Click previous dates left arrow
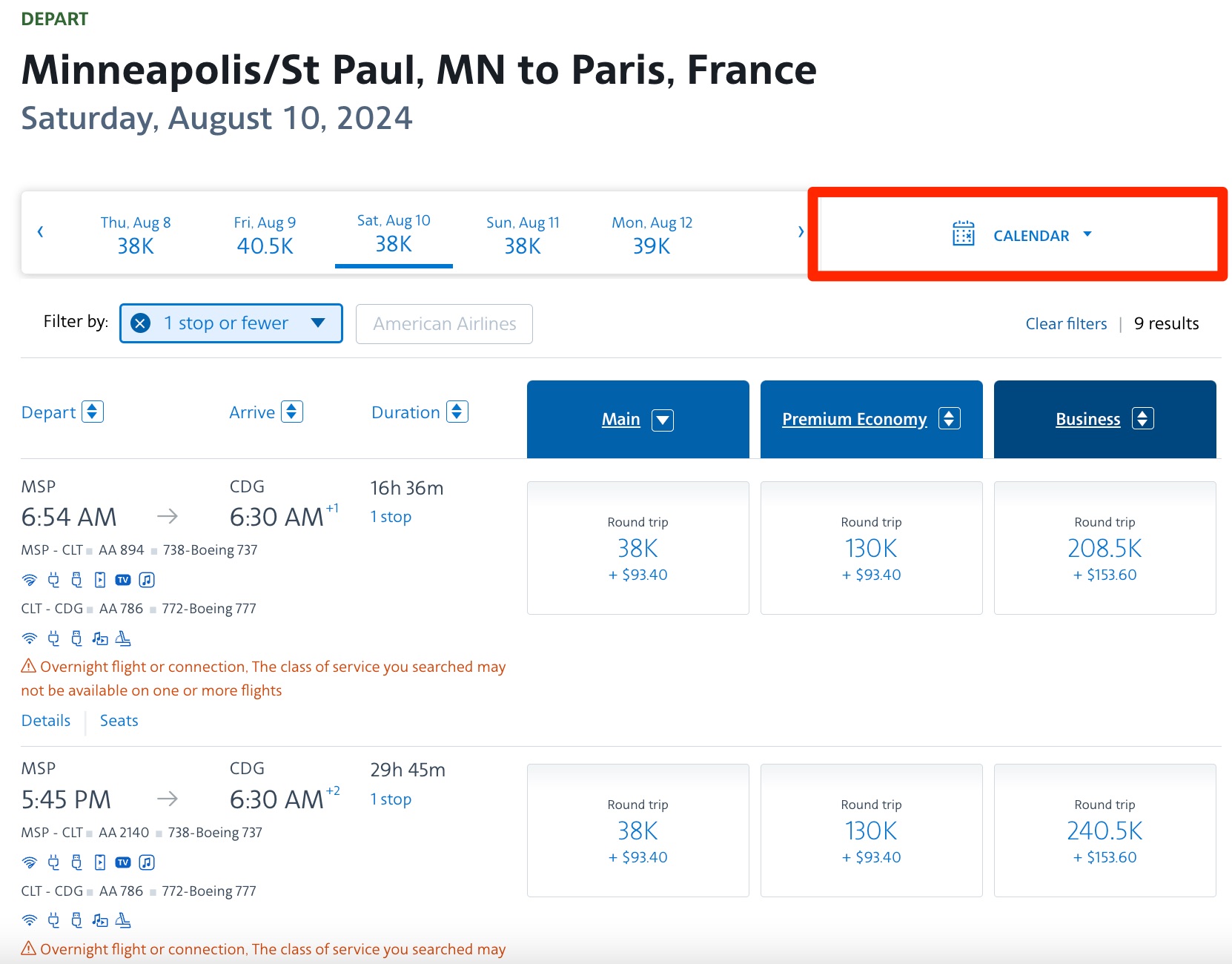1232x964 pixels. [41, 232]
